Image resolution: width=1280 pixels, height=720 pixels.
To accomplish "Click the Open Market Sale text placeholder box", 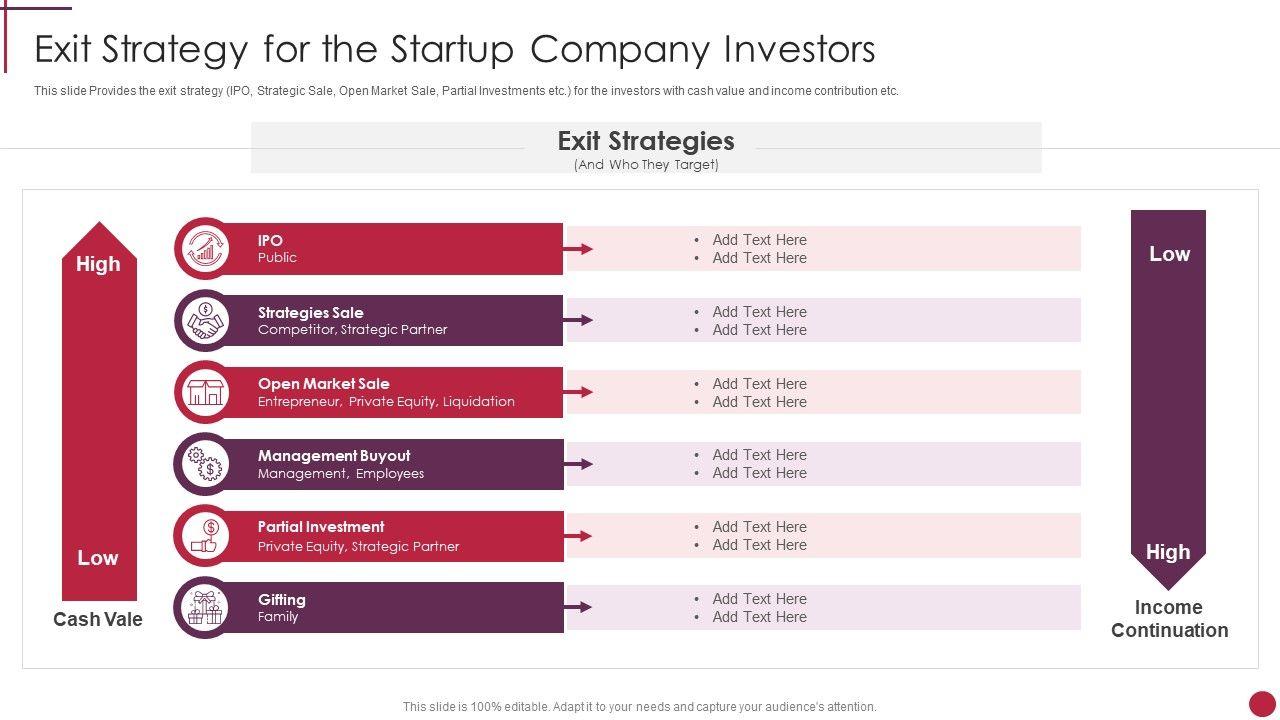I will [824, 392].
